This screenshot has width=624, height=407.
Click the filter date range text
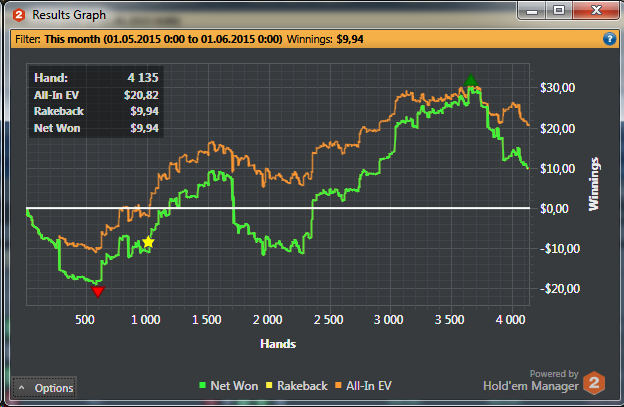click(163, 39)
